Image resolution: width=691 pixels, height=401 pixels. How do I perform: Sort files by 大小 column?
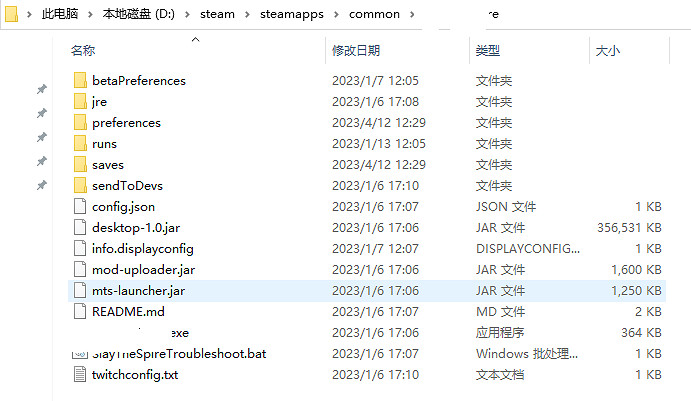608,50
